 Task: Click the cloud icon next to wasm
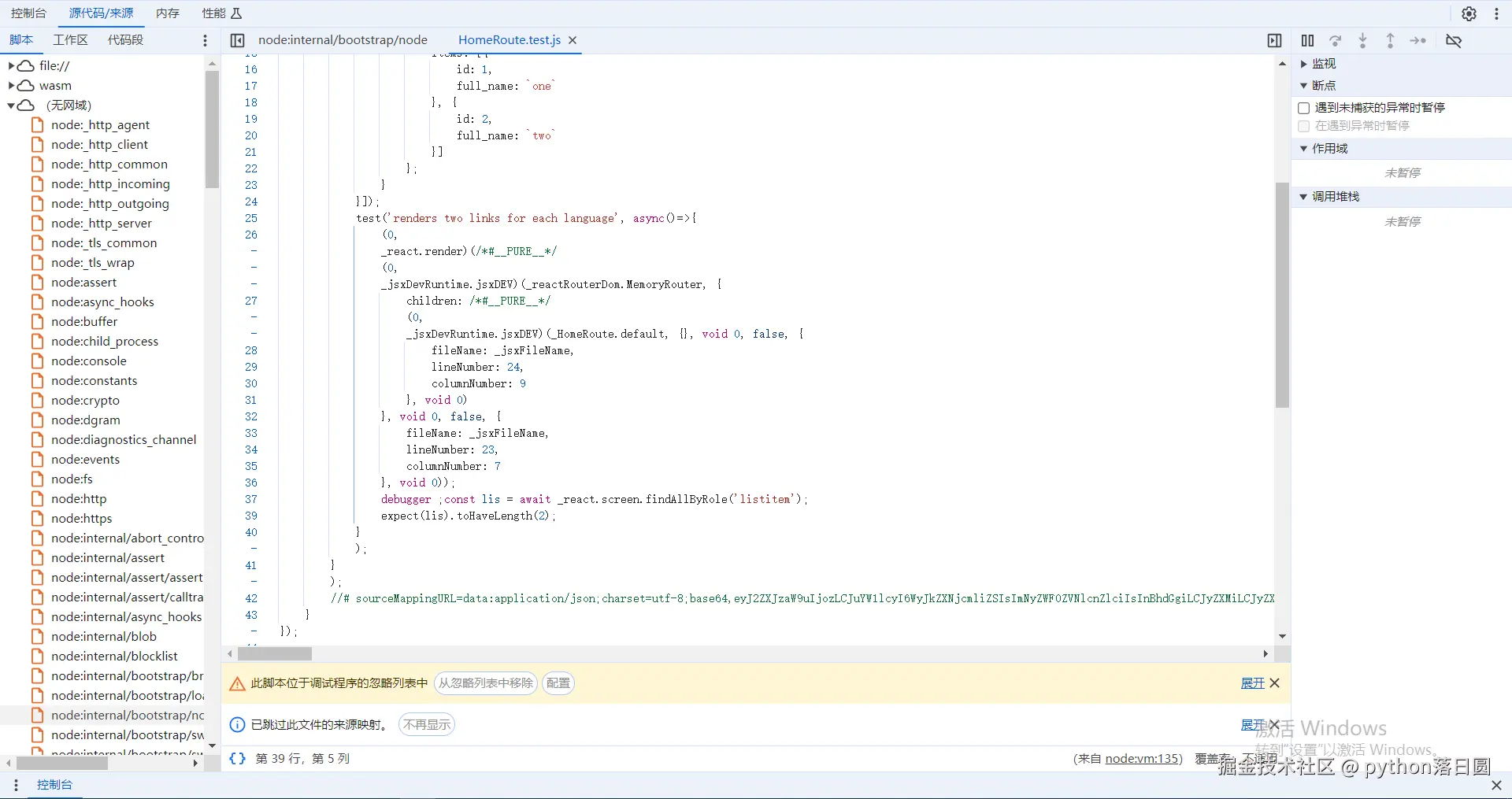tap(26, 85)
